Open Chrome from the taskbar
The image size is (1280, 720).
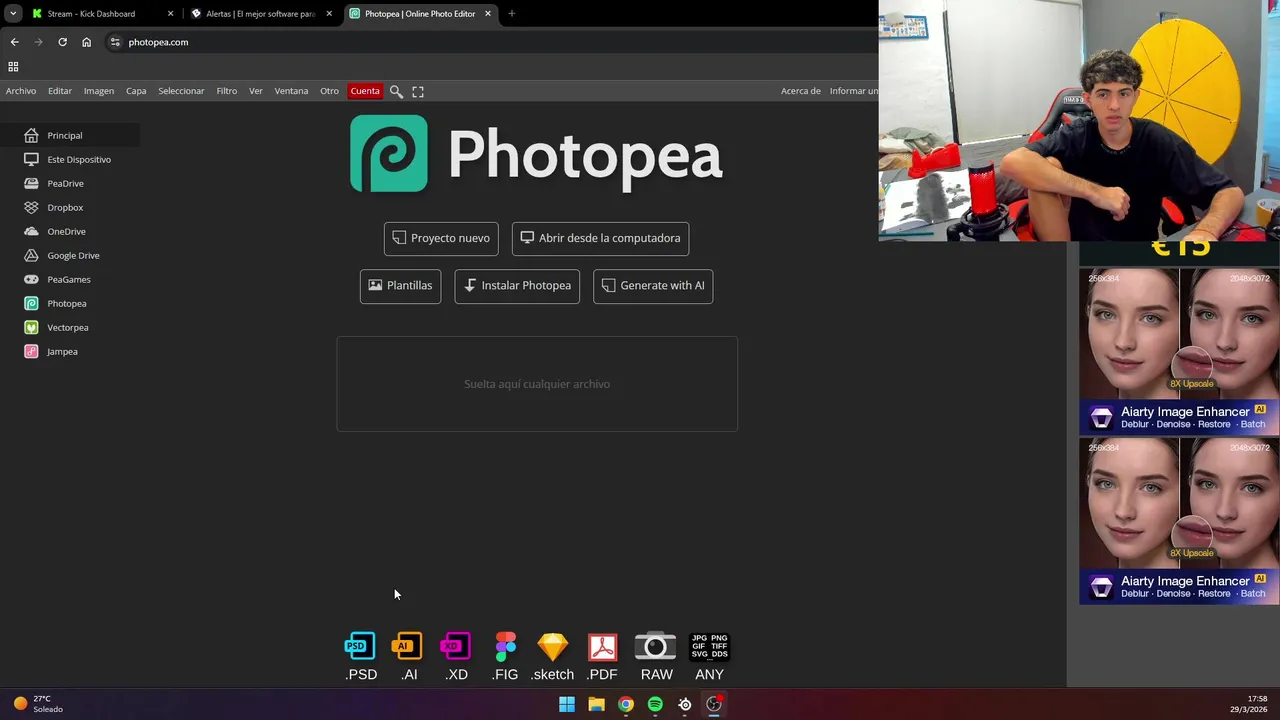click(625, 704)
